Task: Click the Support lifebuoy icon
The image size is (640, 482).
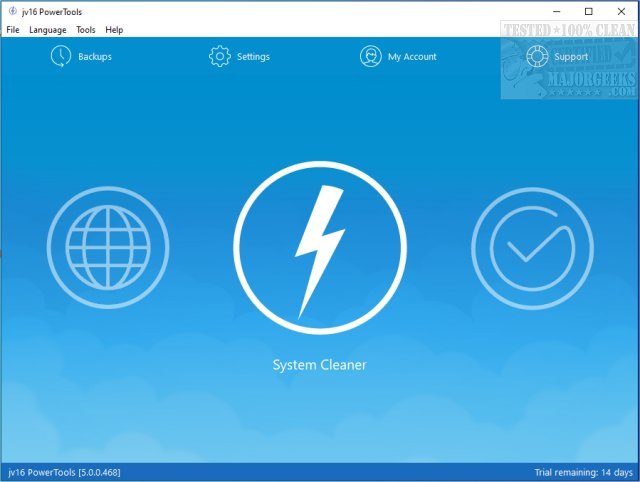Action: [537, 56]
